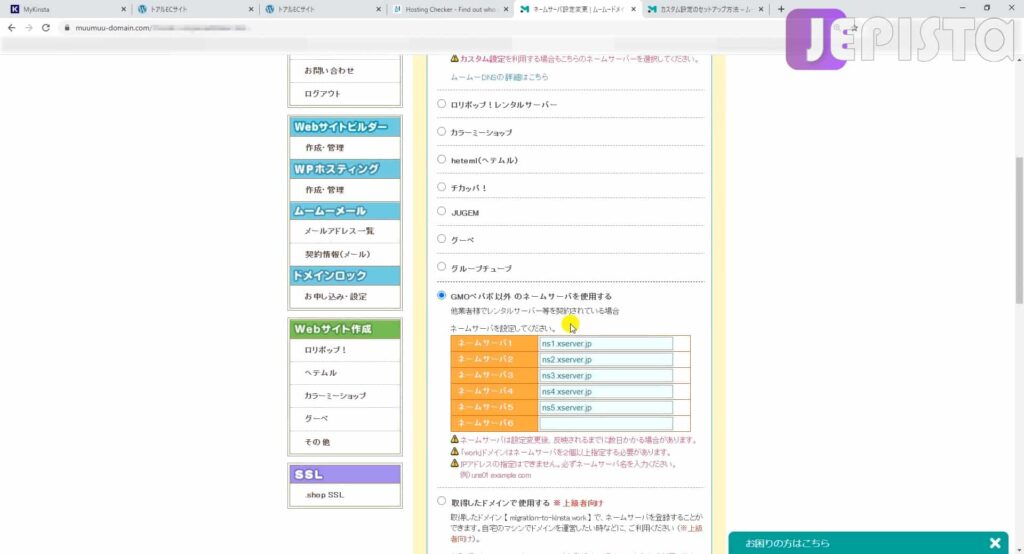Click the ネームサーバ2 field with ns2.xserver.jp
Image resolution: width=1024 pixels, height=554 pixels.
[x=605, y=359]
